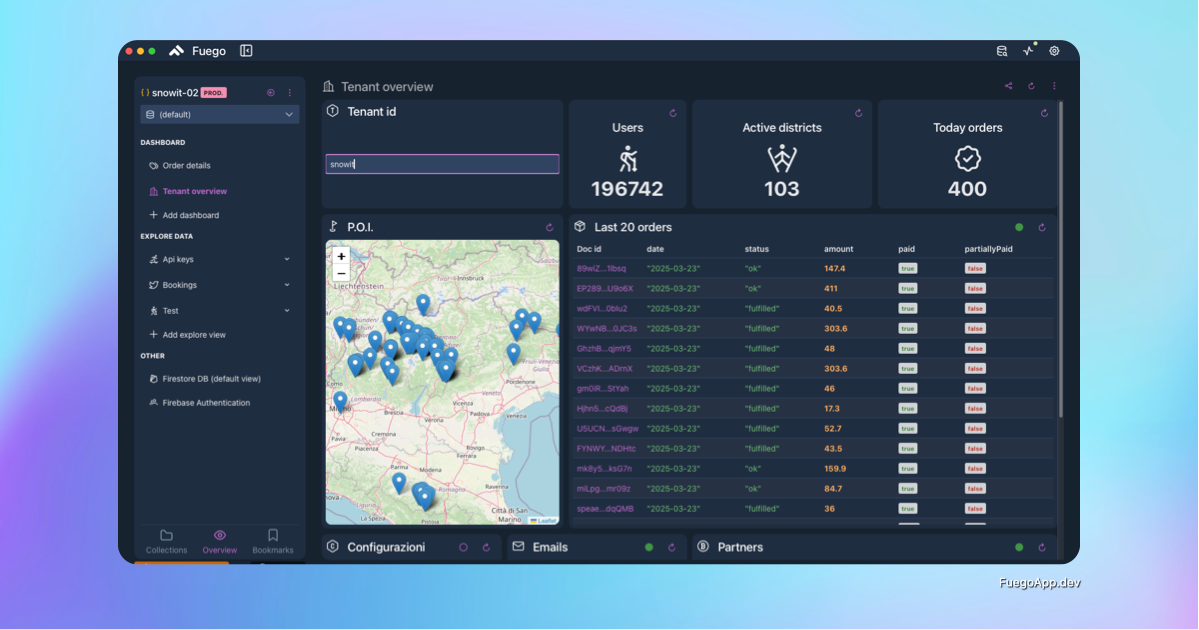Click the share icon above Tenant overview
Image resolution: width=1199 pixels, height=630 pixels.
tap(1008, 86)
